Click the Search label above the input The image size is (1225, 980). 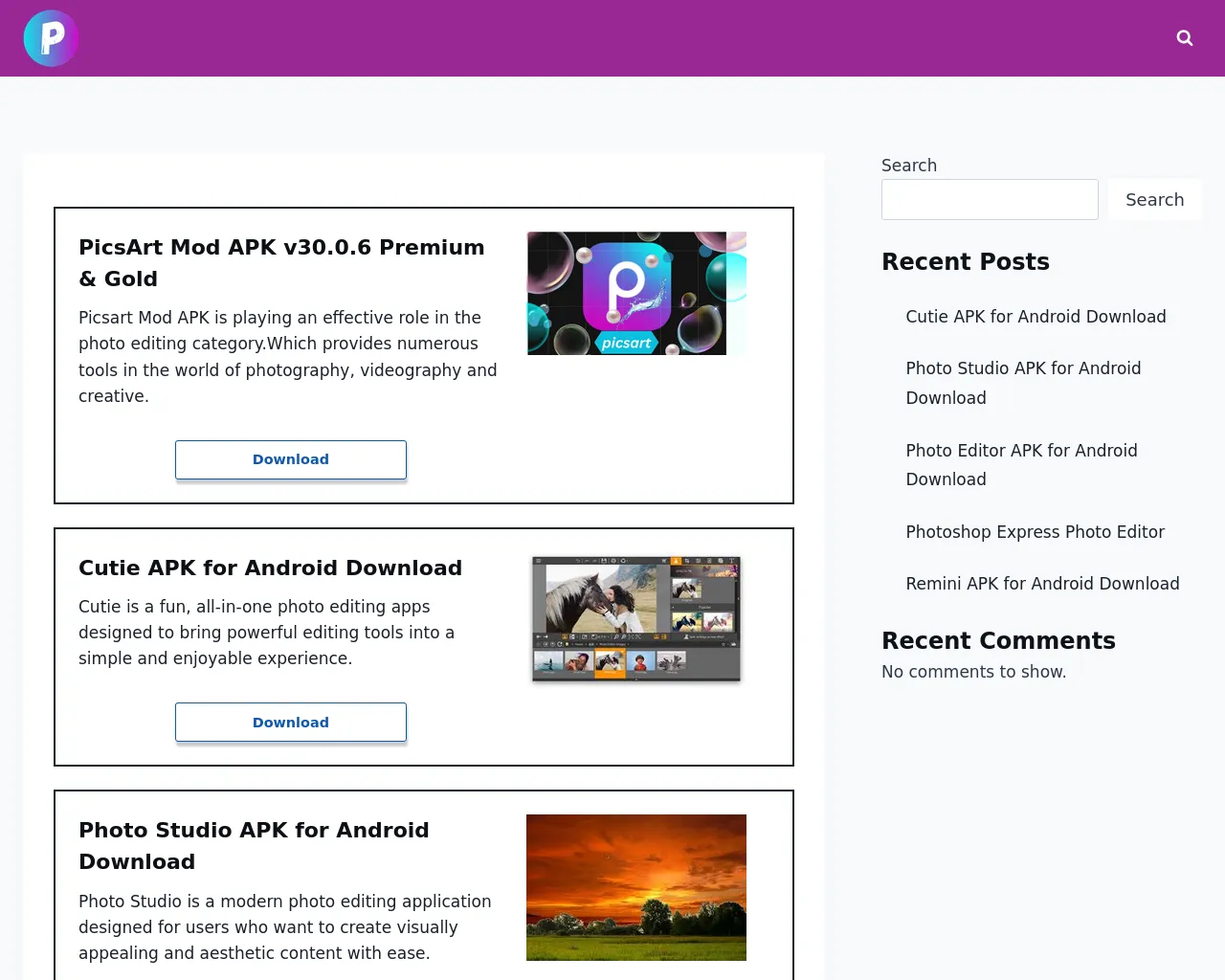coord(909,166)
